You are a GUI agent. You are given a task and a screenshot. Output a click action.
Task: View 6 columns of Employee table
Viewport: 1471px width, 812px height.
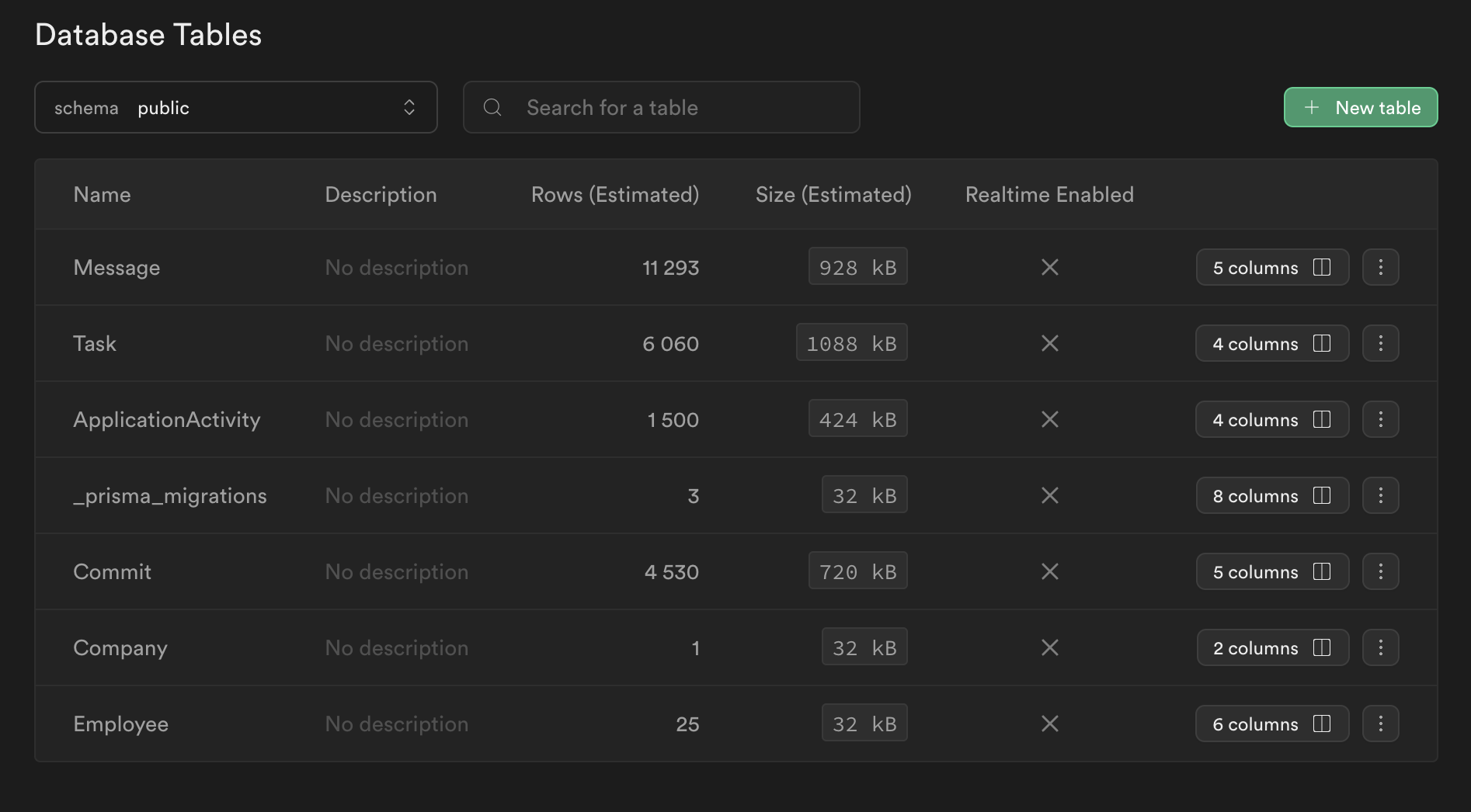pyautogui.click(x=1271, y=724)
